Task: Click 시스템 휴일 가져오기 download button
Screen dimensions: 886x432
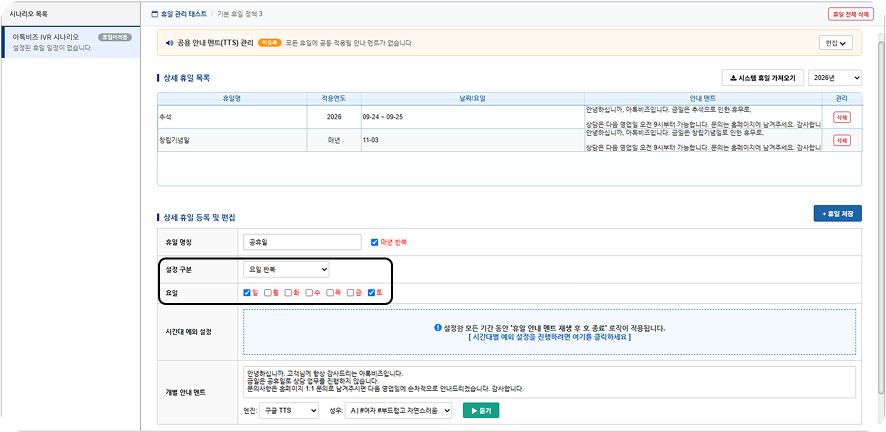Action: point(763,78)
